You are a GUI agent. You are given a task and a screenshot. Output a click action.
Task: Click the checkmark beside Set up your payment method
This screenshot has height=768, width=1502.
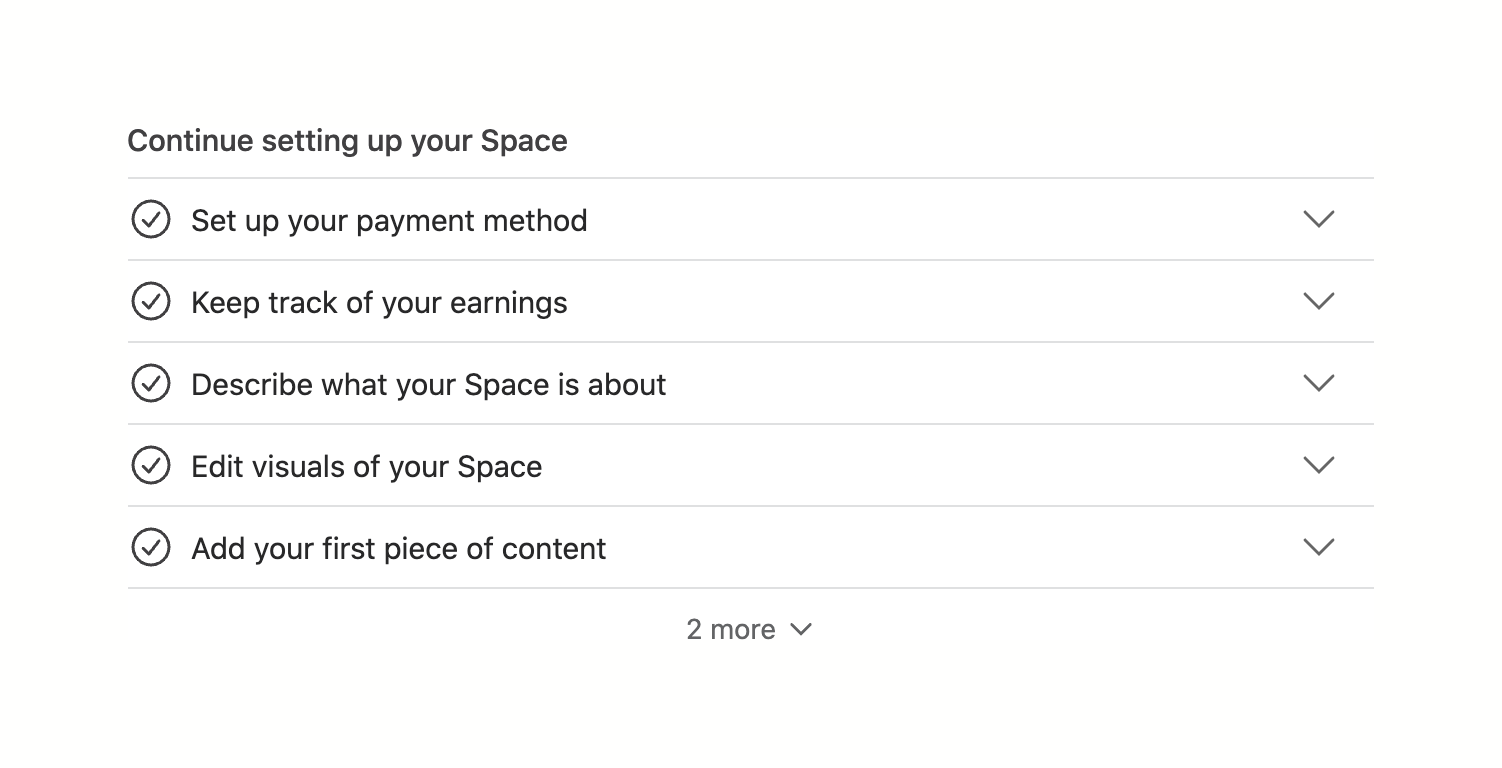151,220
